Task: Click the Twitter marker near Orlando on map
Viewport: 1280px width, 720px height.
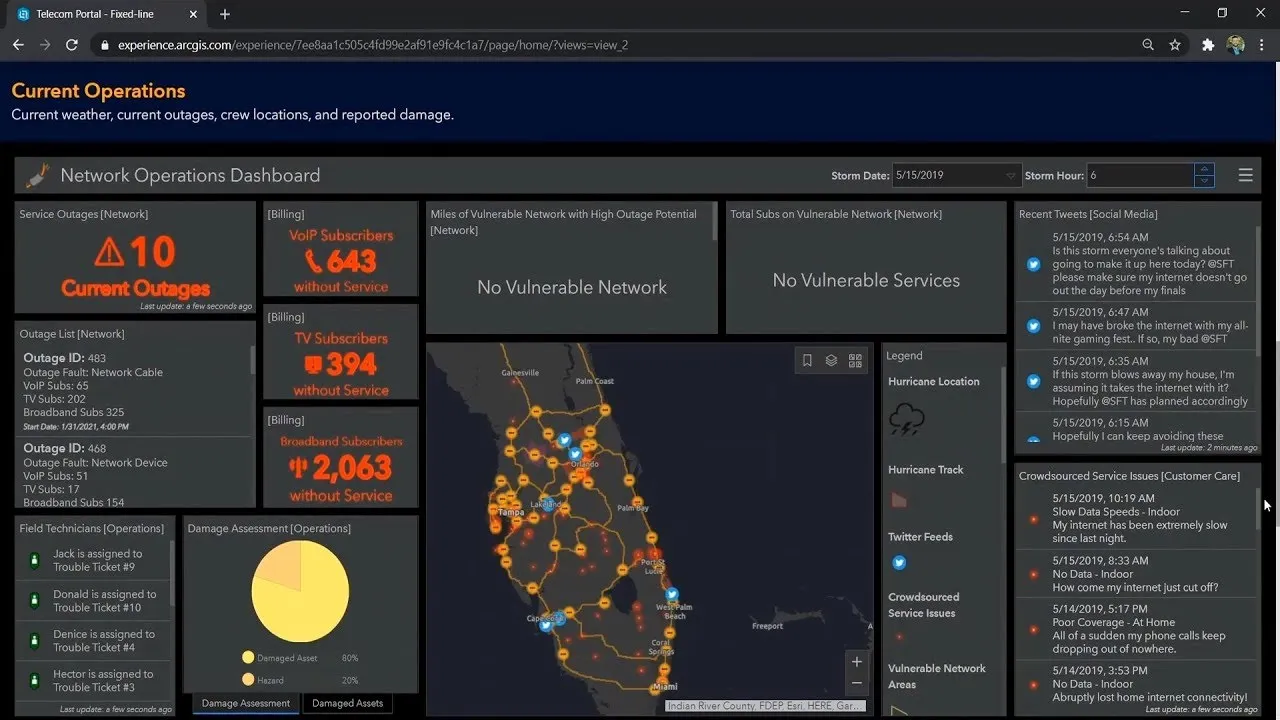Action: [575, 454]
